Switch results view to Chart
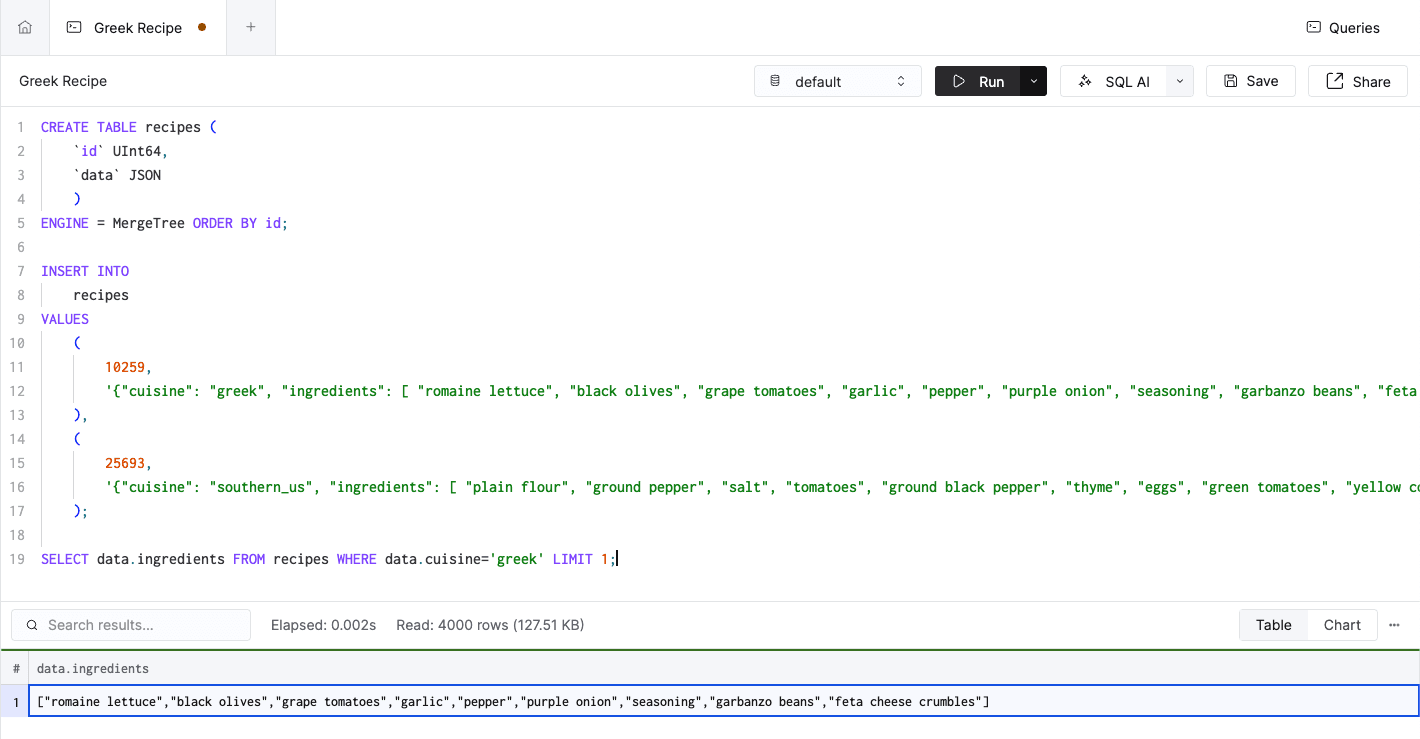 tap(1342, 625)
